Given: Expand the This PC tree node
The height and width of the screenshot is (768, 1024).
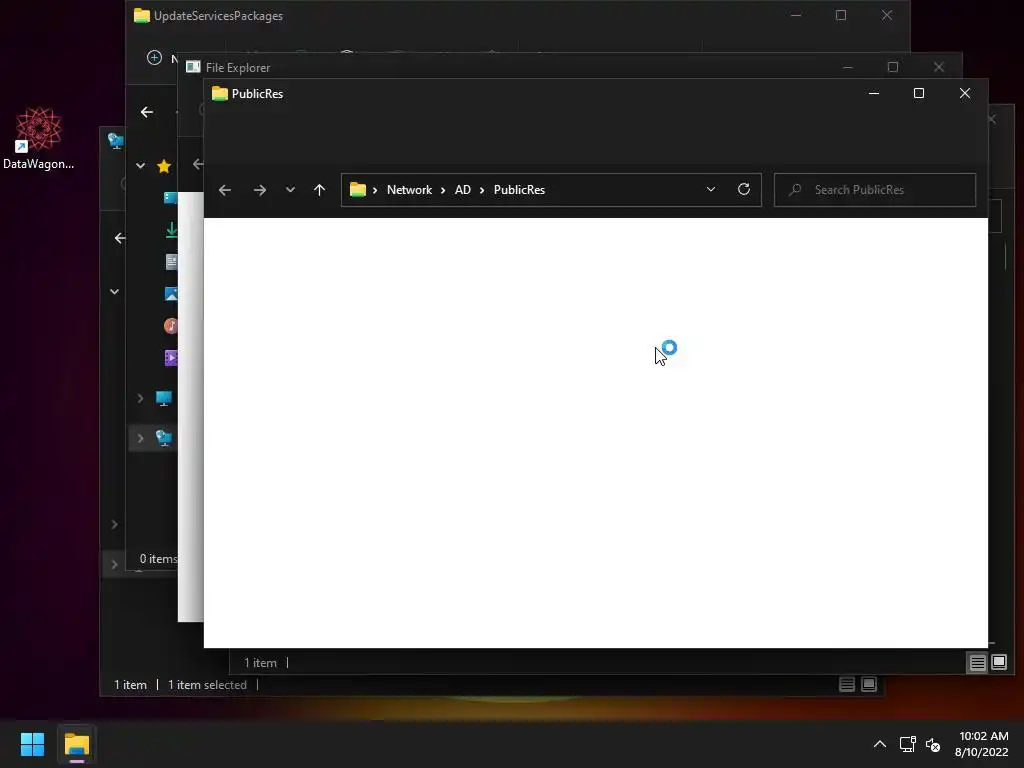Looking at the screenshot, I should pyautogui.click(x=140, y=398).
